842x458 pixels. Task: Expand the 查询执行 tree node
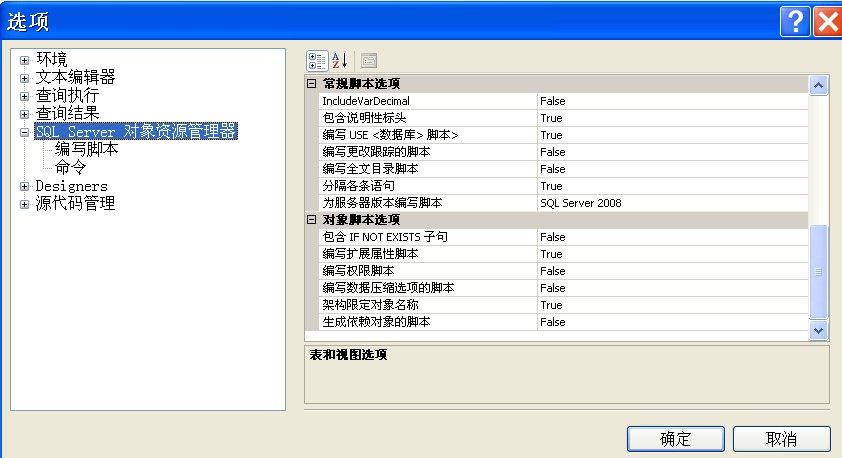tap(24, 97)
